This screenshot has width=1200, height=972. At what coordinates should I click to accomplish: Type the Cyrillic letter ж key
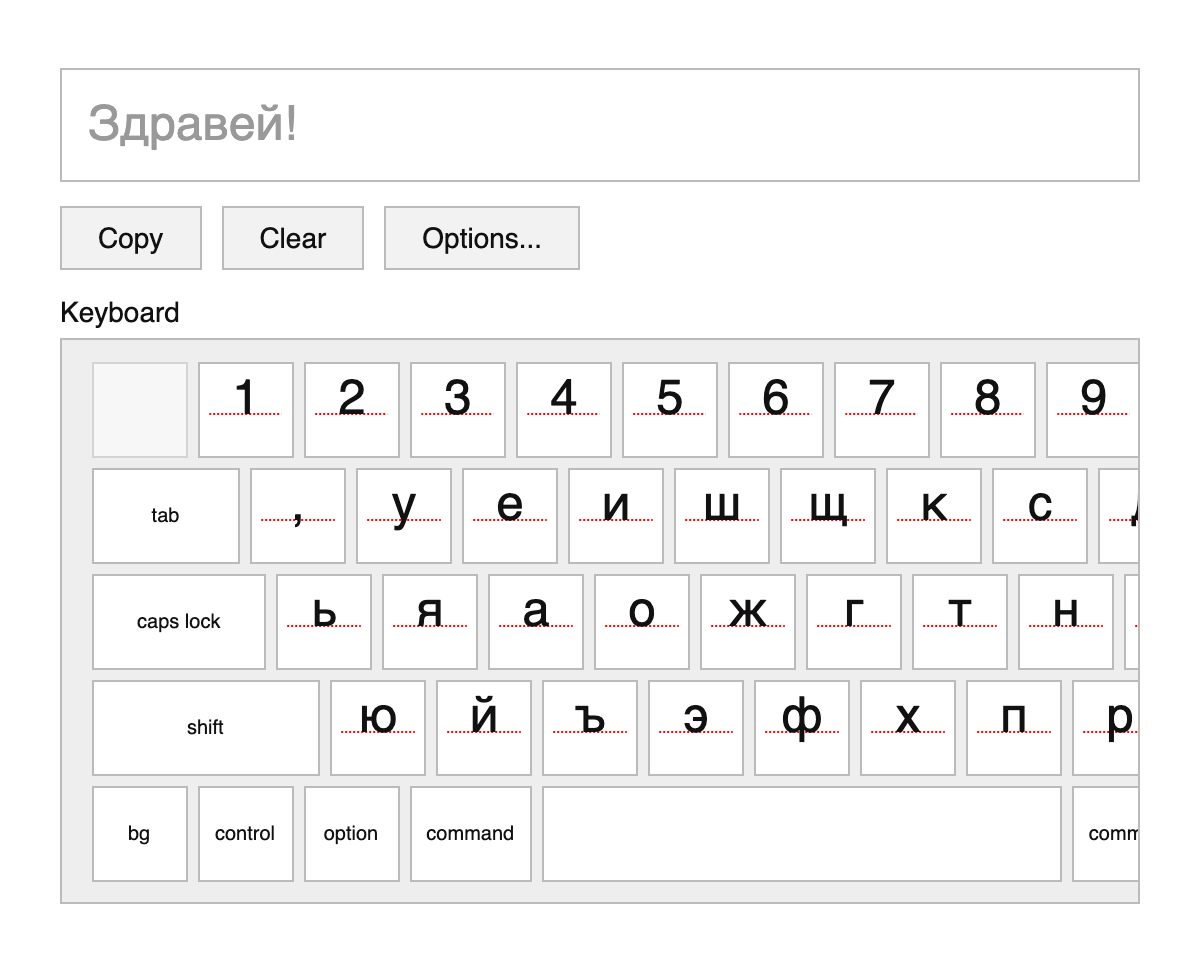coord(747,621)
